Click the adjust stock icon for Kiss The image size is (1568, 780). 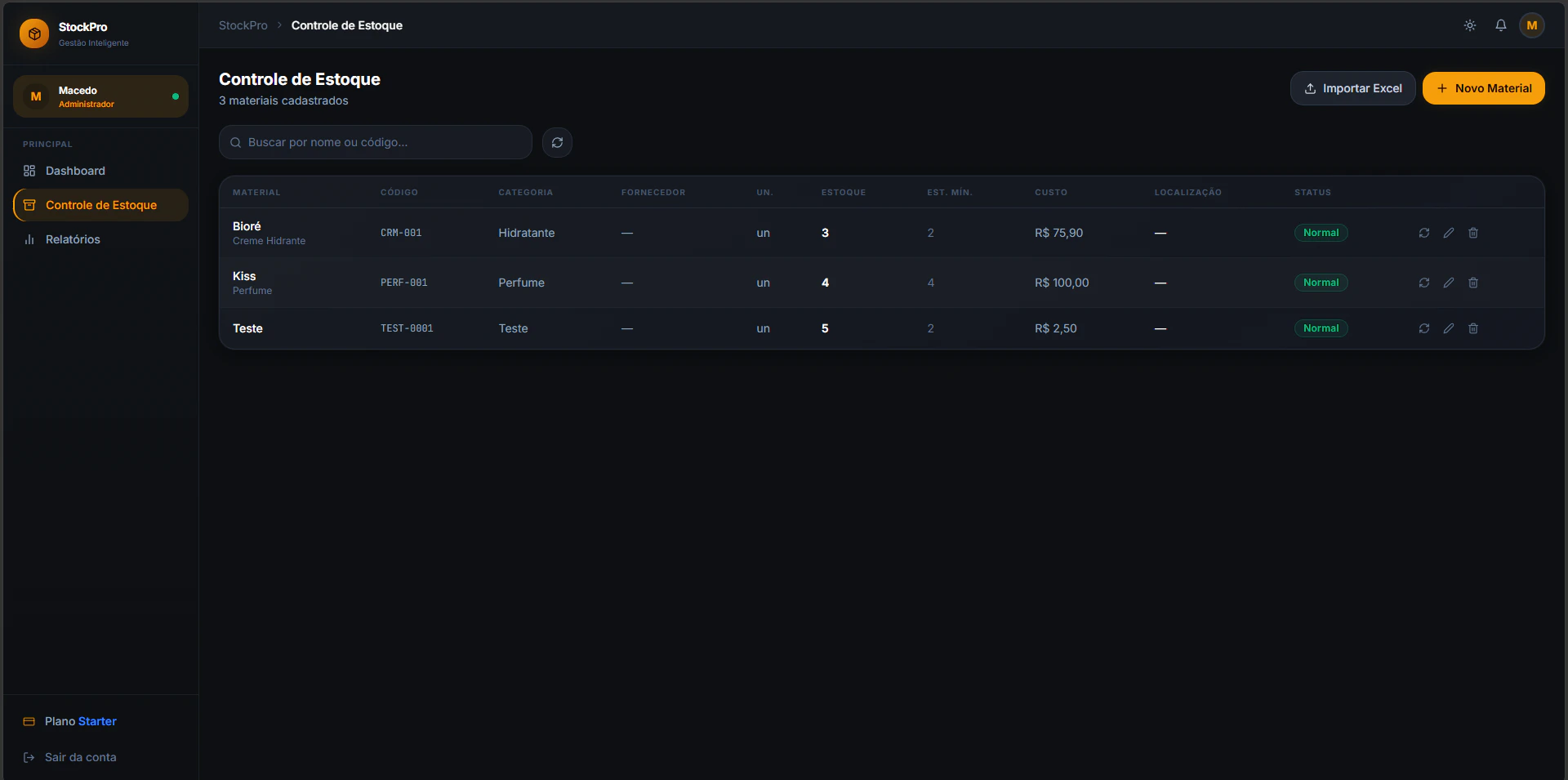click(x=1424, y=283)
